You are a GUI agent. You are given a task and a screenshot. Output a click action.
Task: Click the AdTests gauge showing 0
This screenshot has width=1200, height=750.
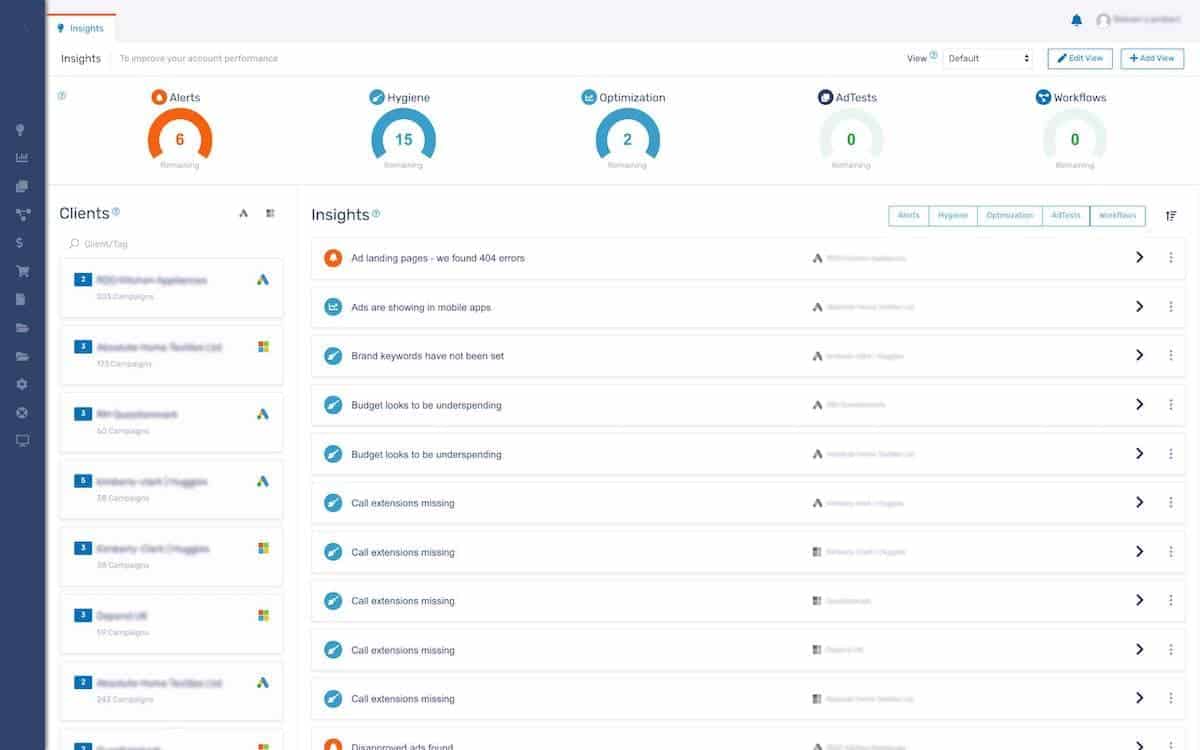(851, 139)
